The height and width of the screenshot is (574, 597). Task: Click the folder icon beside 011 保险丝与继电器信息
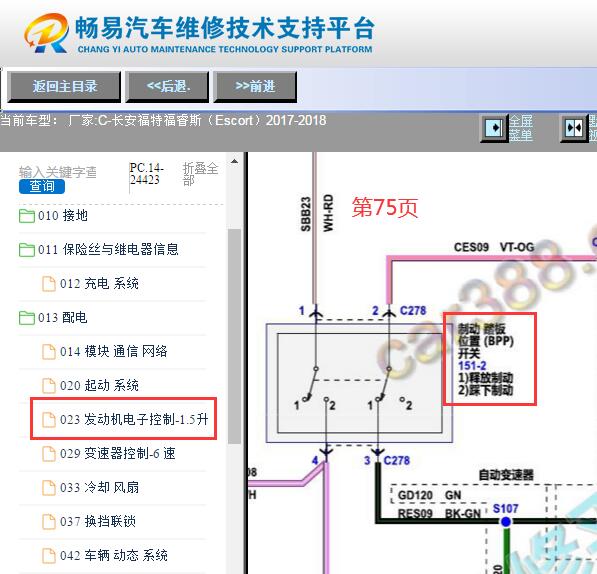(x=27, y=250)
